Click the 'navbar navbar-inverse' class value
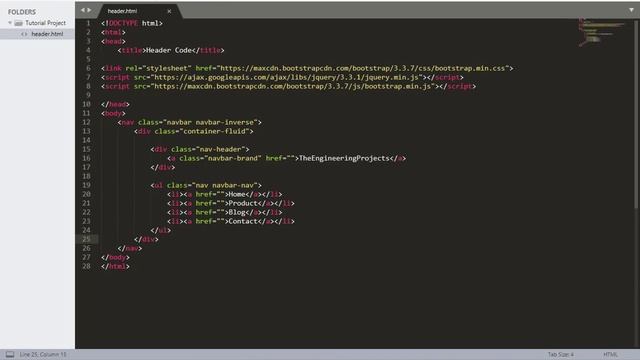This screenshot has height=360, width=640. click(x=210, y=122)
